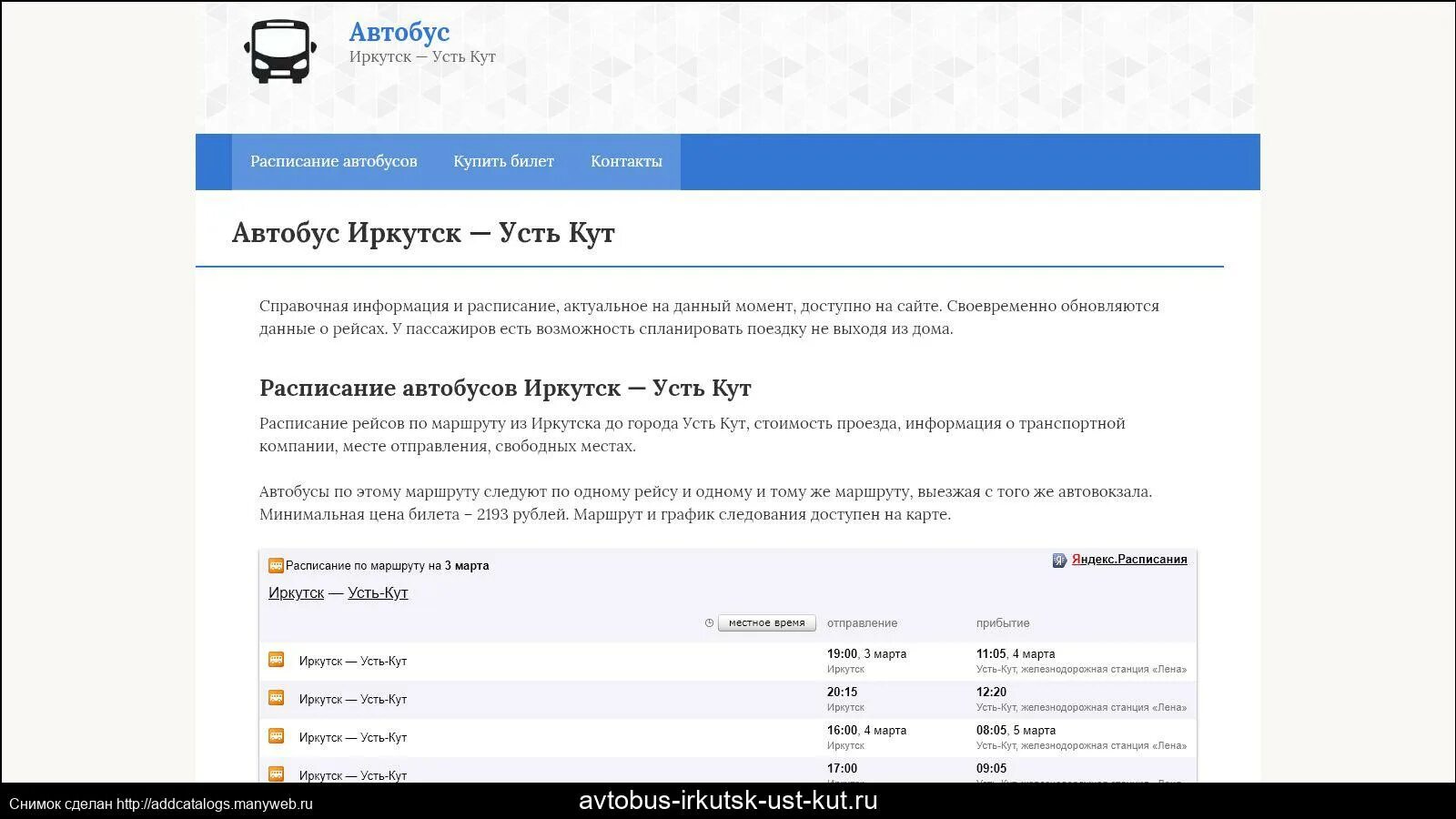This screenshot has width=1456, height=819.
Task: Select route Иркутск — Усть-Кут departing 16:00
Action: [353, 737]
